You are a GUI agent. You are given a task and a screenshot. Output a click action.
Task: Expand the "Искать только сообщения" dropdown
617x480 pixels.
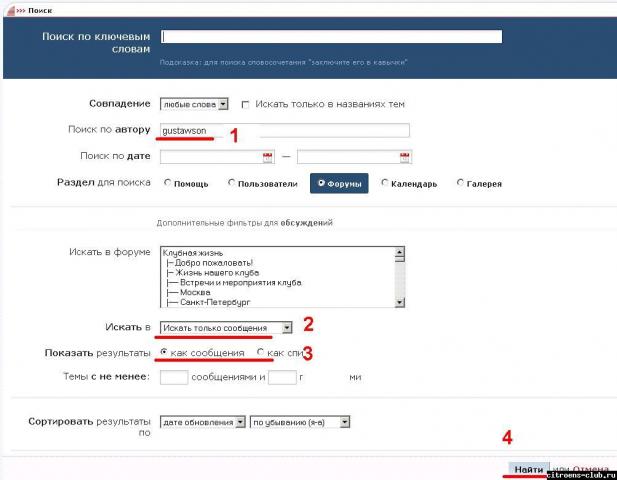tap(287, 328)
